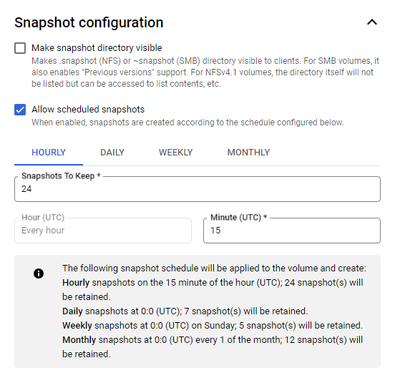Viewport: 400px width, 381px height.
Task: Enable the Make snapshot directory visible checkbox
Action: 20,48
